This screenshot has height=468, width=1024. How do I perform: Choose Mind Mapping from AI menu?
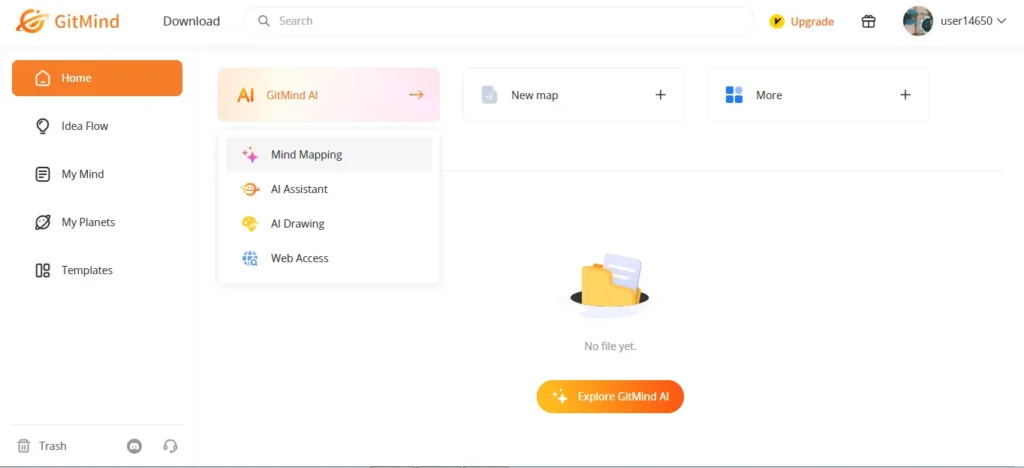328,155
